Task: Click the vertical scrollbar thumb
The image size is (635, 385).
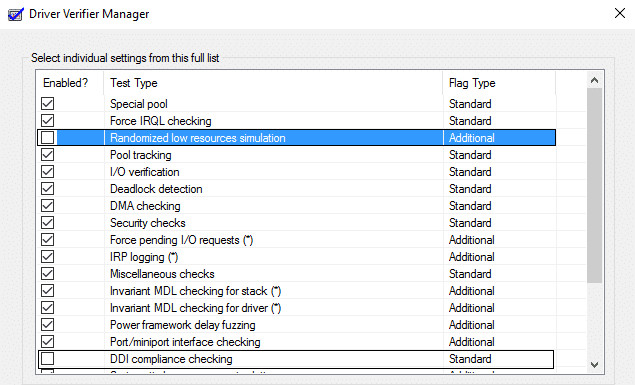Action: pos(594,185)
